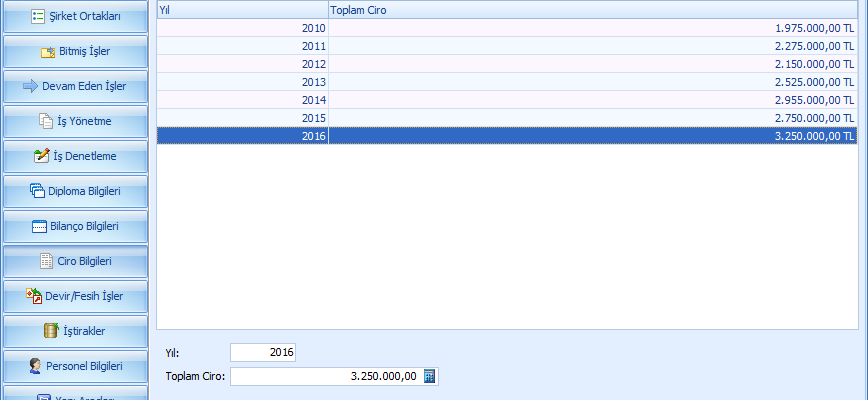
Task: Open Personel Bilgileri section
Action: pos(76,366)
